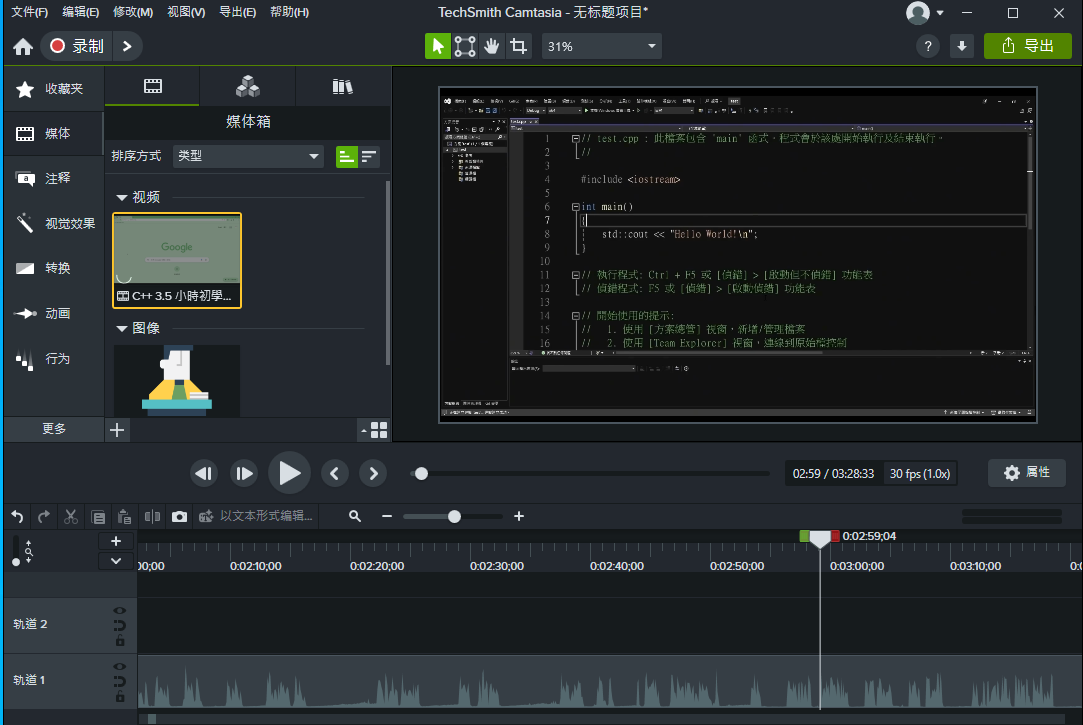Image resolution: width=1083 pixels, height=725 pixels.
Task: Click the timeline zoom slider handle
Action: (454, 517)
